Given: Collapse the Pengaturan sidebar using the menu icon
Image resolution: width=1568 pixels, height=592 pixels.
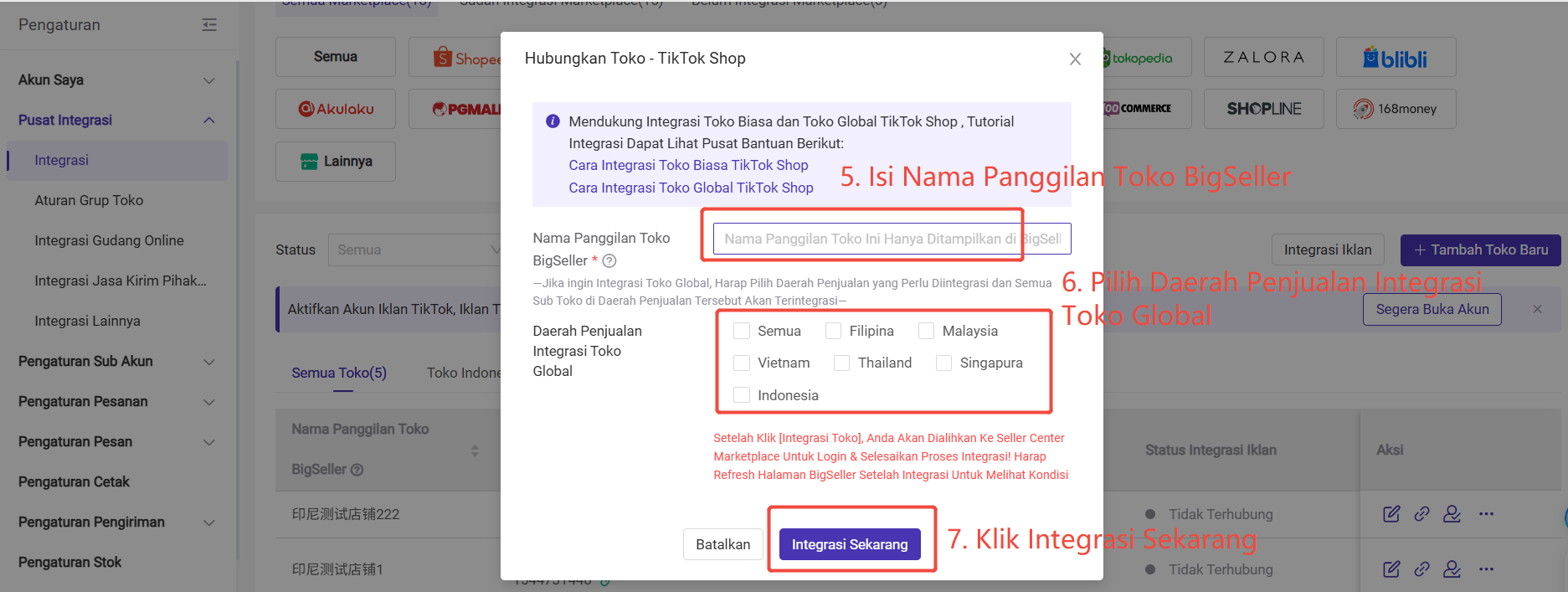Looking at the screenshot, I should tap(209, 25).
